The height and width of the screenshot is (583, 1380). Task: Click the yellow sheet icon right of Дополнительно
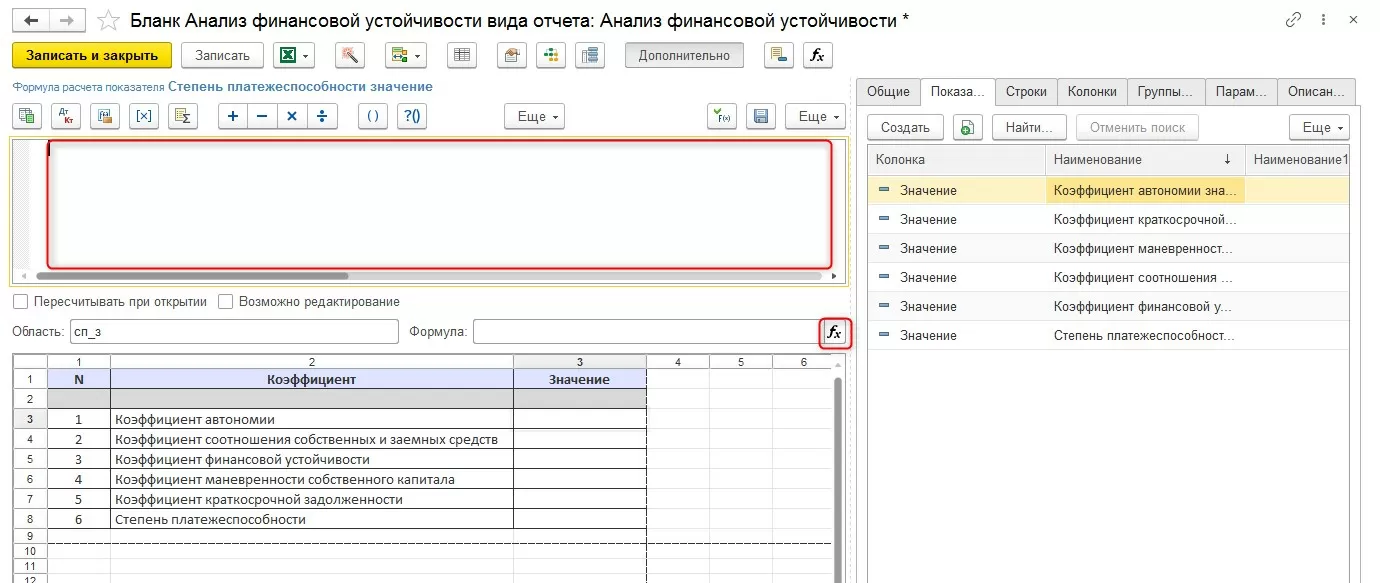(x=779, y=55)
